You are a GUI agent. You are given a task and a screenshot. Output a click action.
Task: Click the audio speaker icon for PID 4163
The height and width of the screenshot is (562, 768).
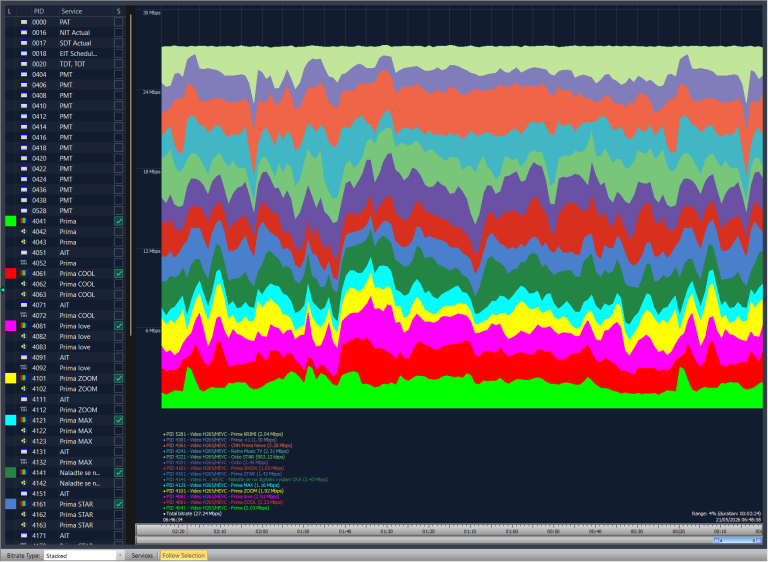24,525
